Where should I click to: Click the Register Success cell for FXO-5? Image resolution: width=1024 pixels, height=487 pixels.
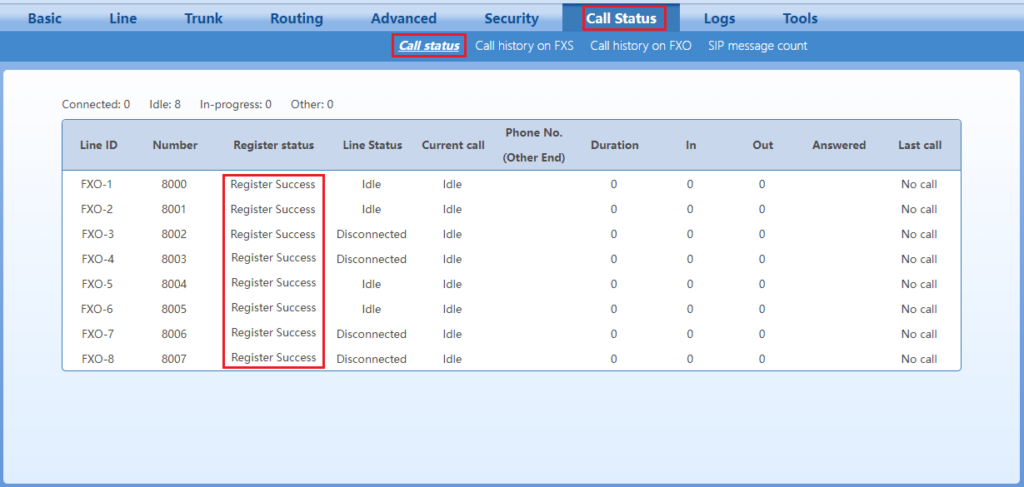click(x=273, y=283)
